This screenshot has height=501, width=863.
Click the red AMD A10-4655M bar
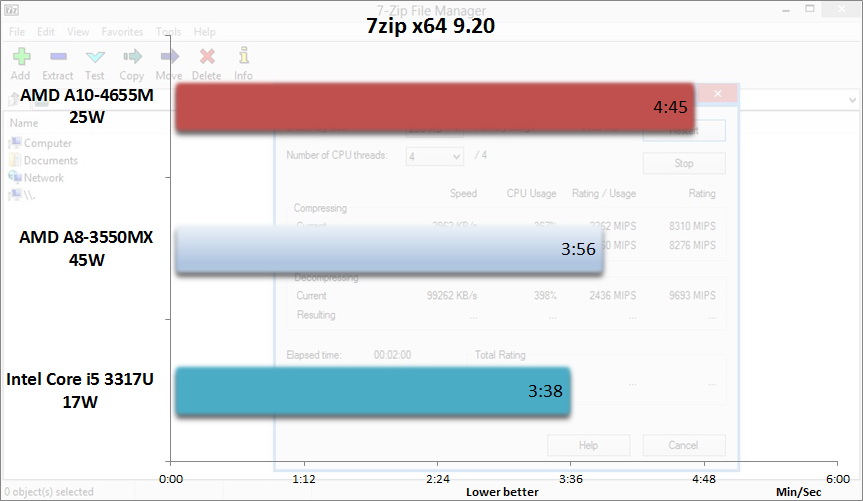435,107
